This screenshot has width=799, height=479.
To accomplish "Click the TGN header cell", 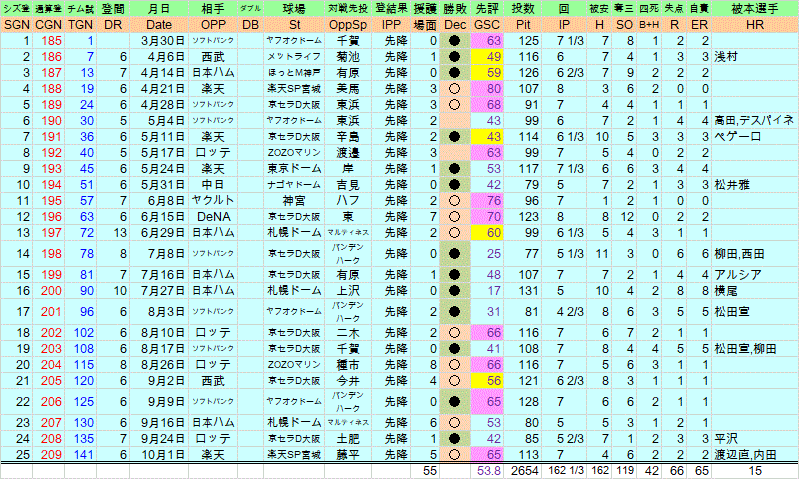I will click(x=81, y=25).
